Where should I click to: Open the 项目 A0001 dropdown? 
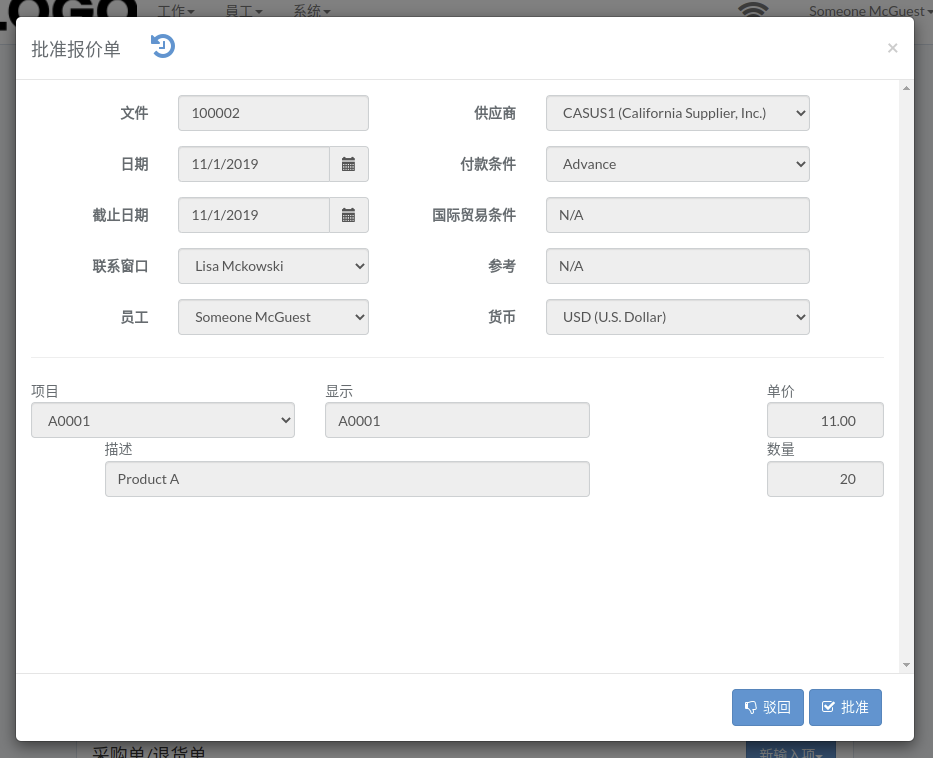(x=163, y=420)
